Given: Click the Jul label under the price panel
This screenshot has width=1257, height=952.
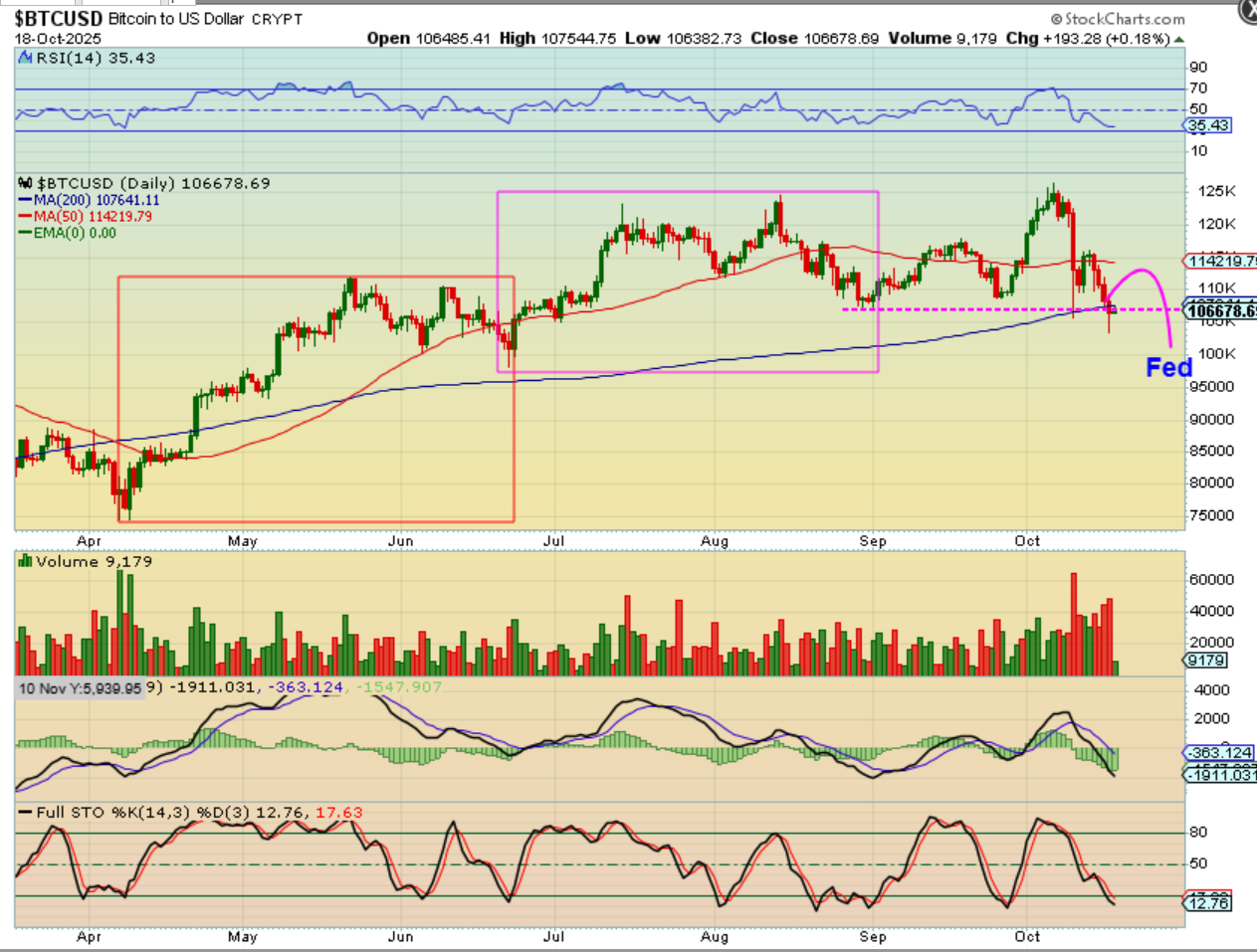Looking at the screenshot, I should pyautogui.click(x=553, y=541).
